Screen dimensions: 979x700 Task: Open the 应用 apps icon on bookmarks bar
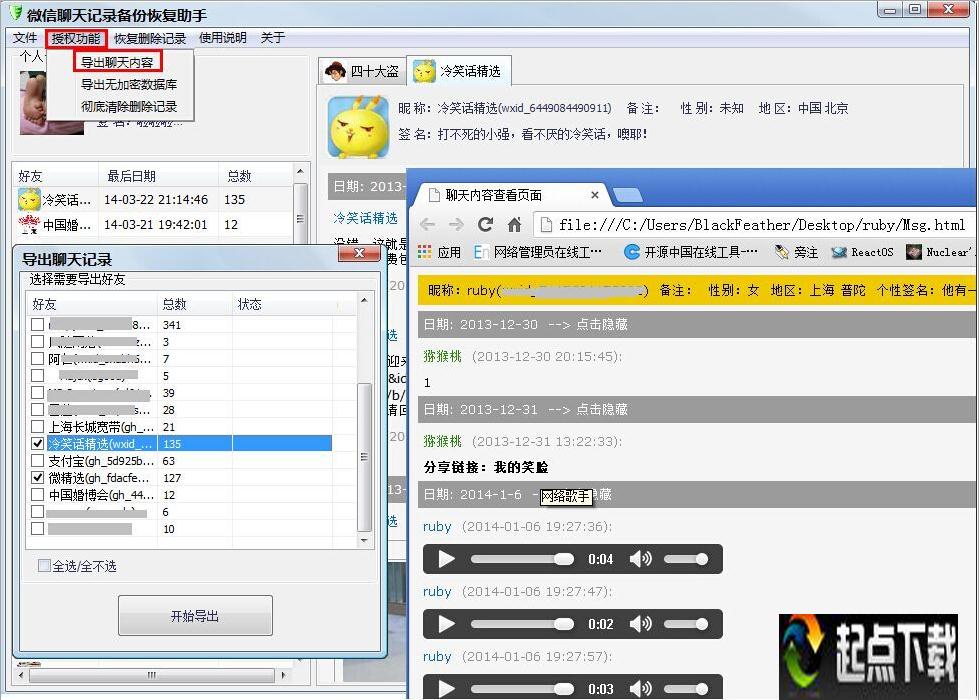click(424, 252)
